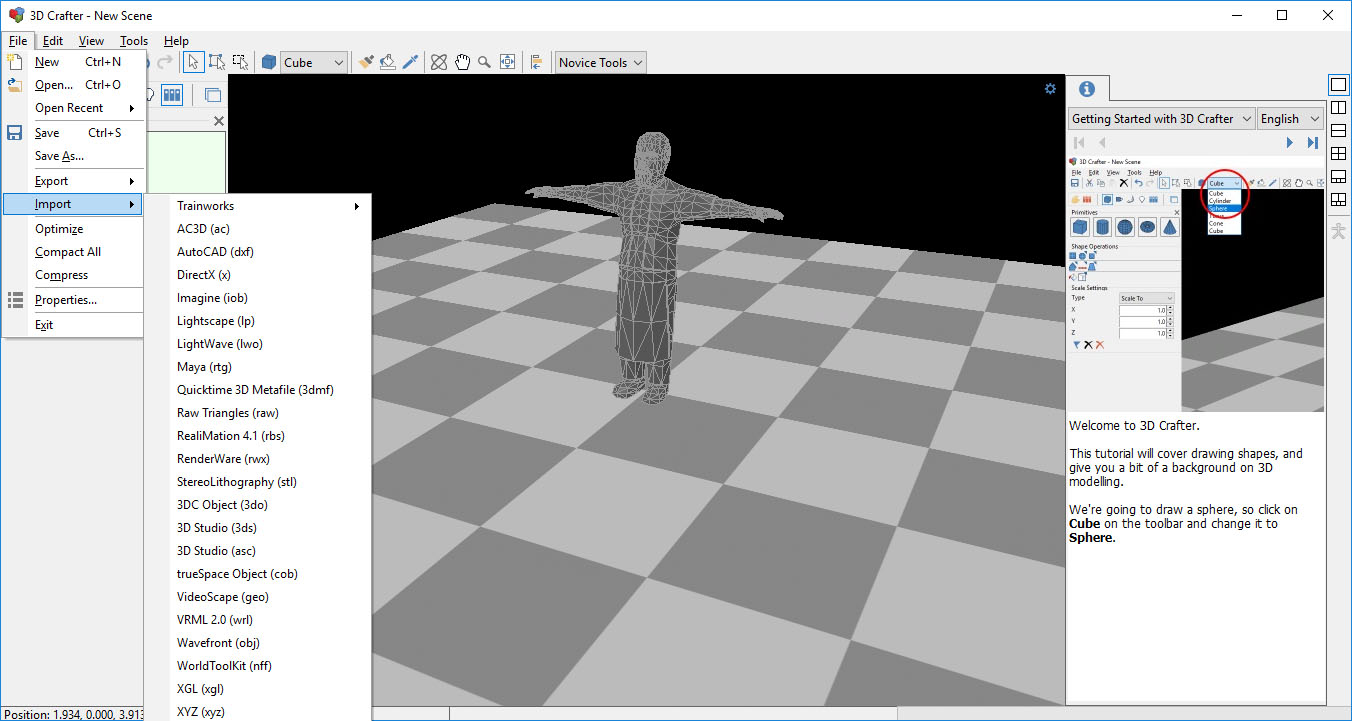Choose Open... from the File menu
1352x721 pixels.
point(75,85)
